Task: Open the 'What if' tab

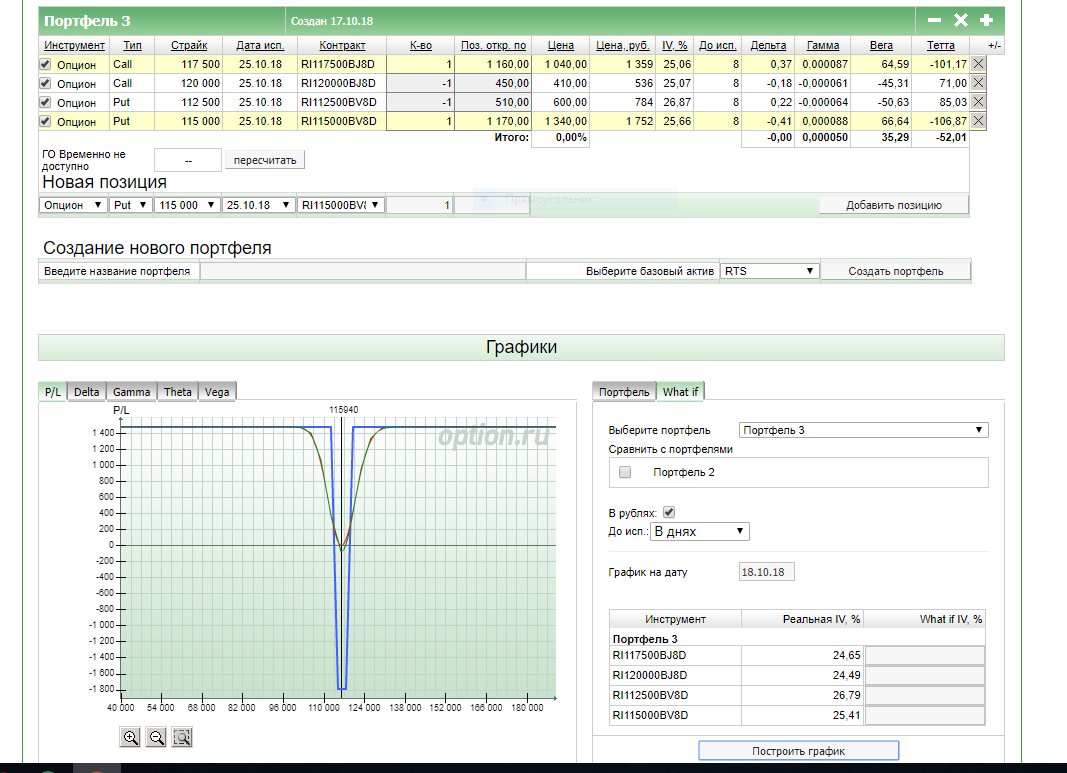Action: click(x=680, y=392)
